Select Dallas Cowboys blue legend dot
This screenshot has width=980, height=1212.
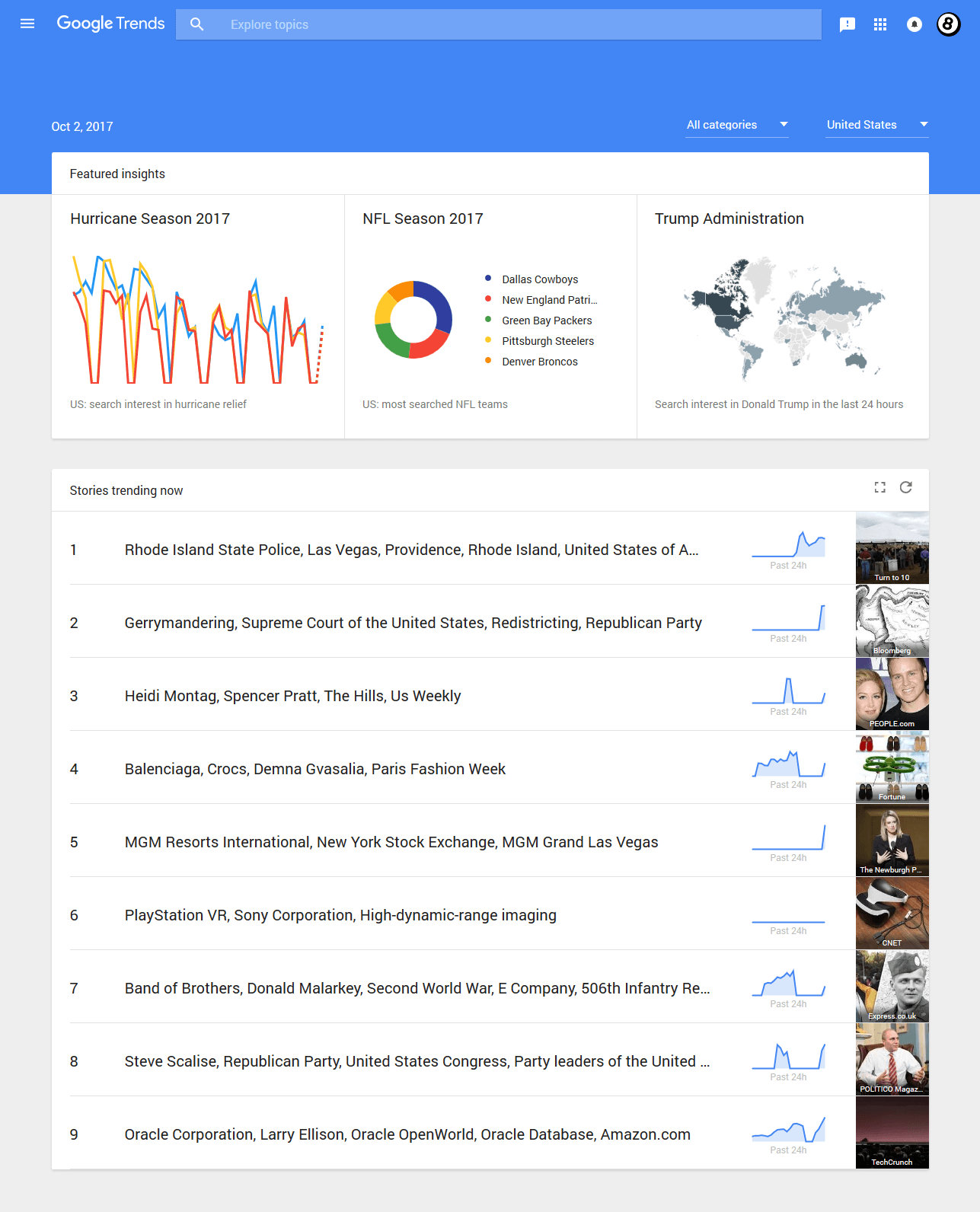pos(488,278)
